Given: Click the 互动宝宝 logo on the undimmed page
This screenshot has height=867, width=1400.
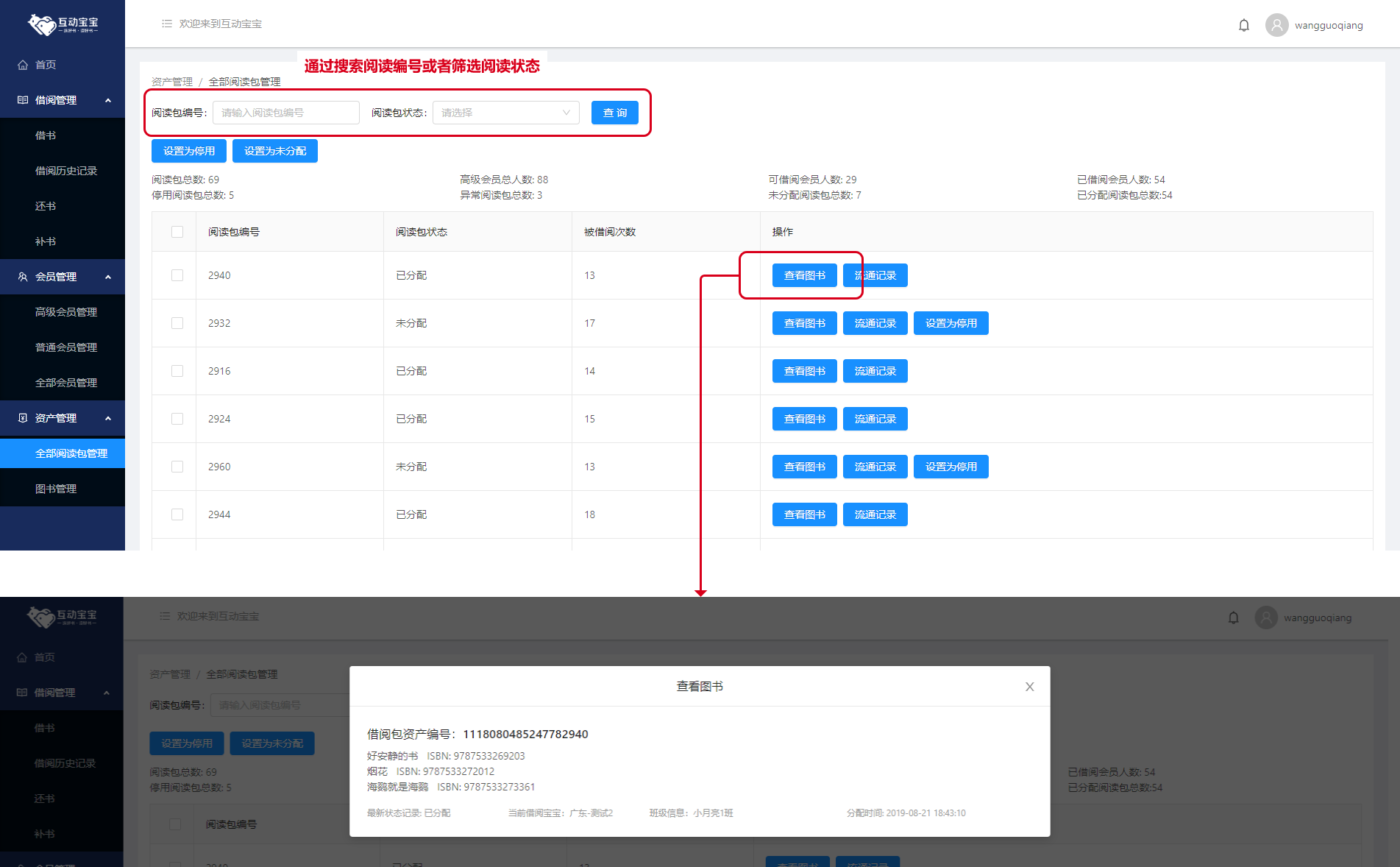Looking at the screenshot, I should point(63,24).
